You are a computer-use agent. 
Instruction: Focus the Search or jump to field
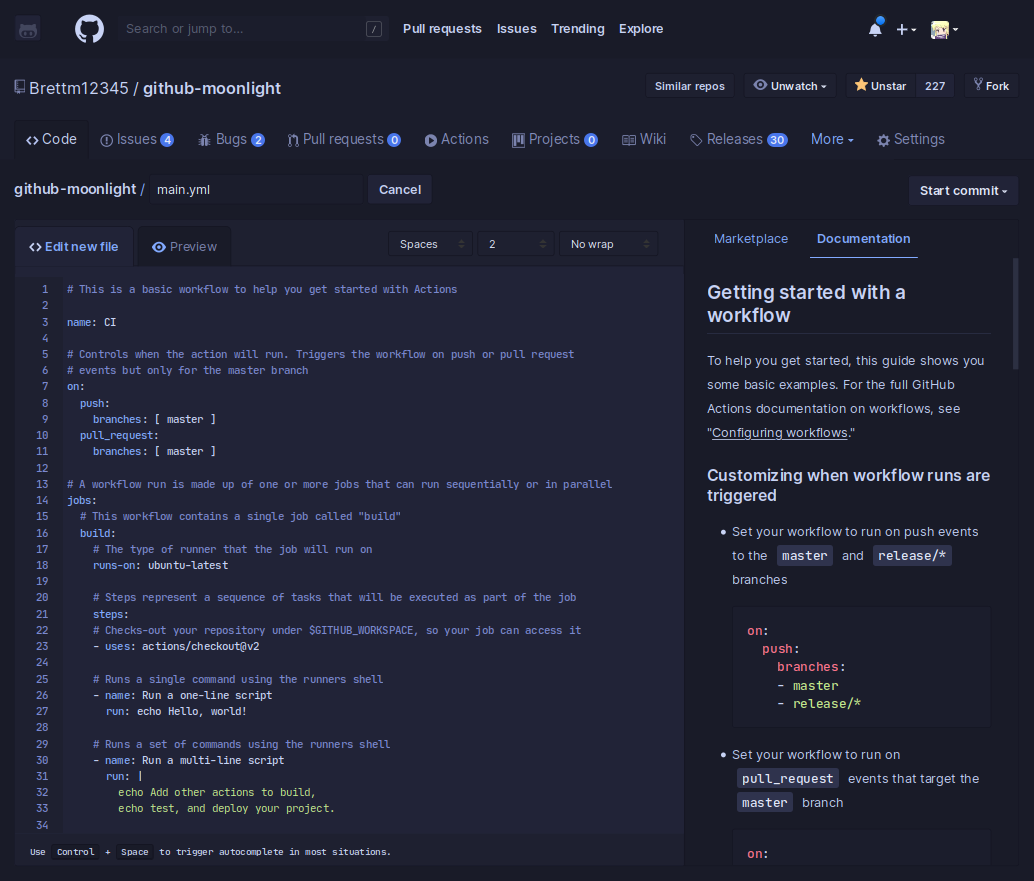tap(253, 29)
